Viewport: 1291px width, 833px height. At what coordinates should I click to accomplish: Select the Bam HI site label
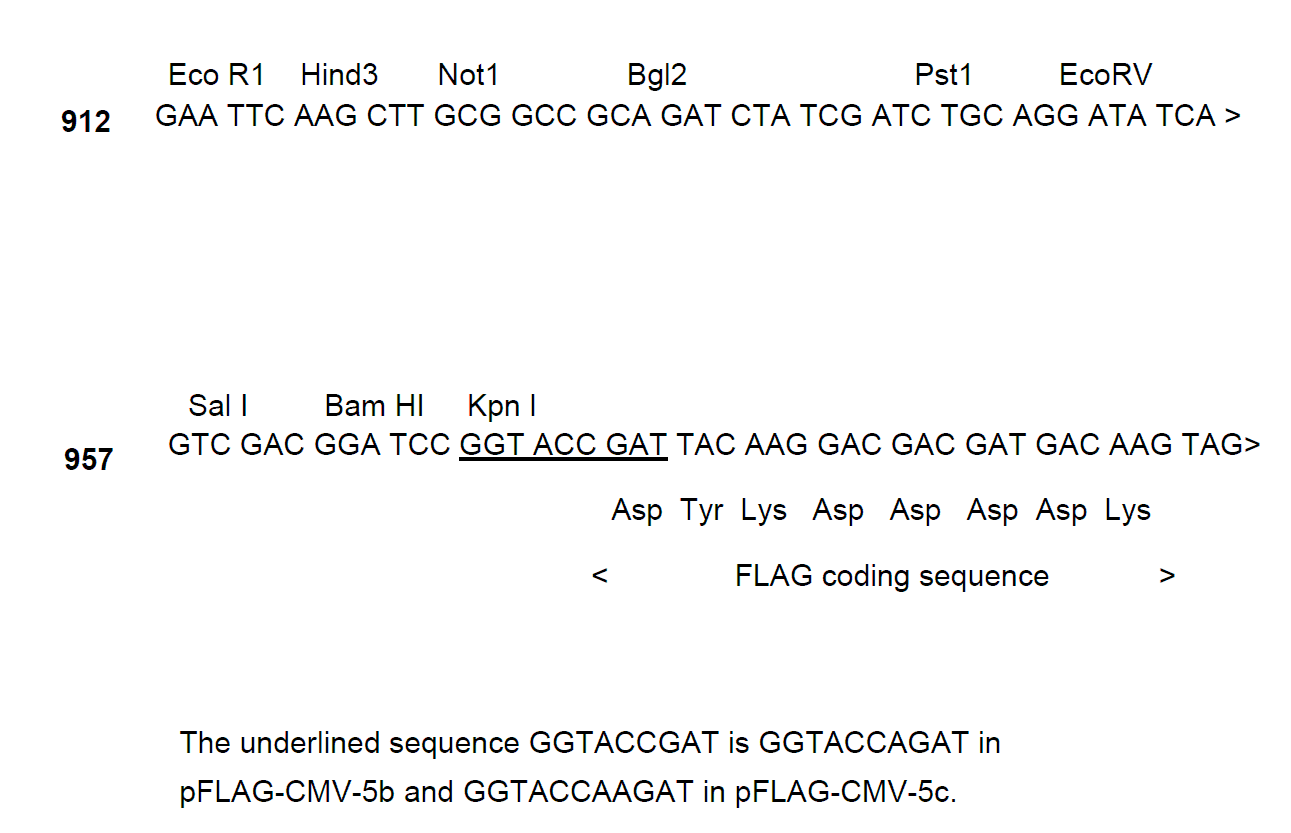[374, 406]
